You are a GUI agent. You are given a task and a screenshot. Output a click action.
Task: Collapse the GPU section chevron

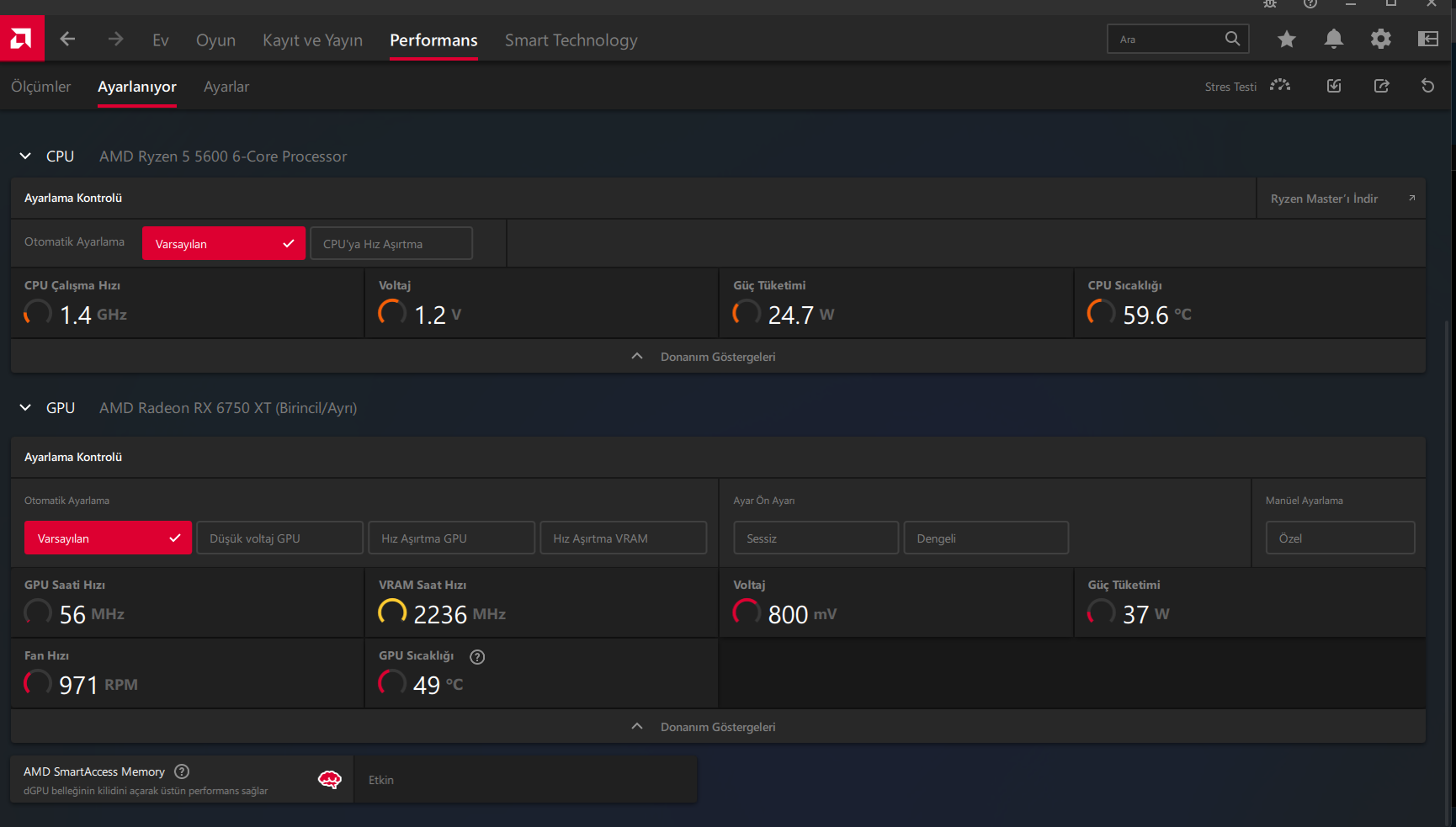[25, 408]
